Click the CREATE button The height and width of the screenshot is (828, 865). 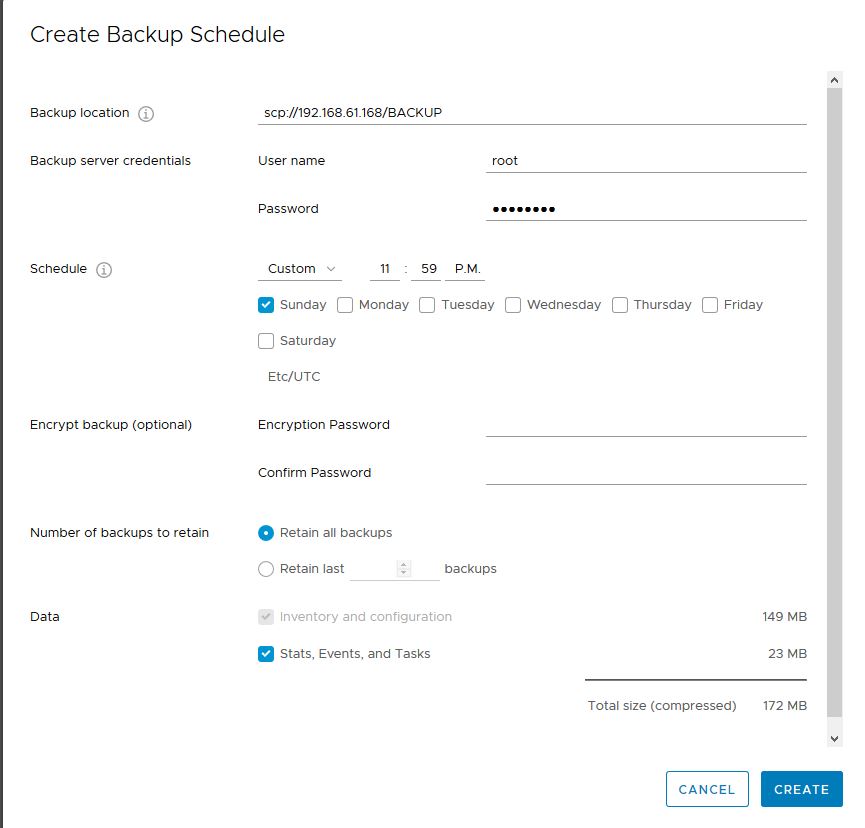tap(802, 789)
